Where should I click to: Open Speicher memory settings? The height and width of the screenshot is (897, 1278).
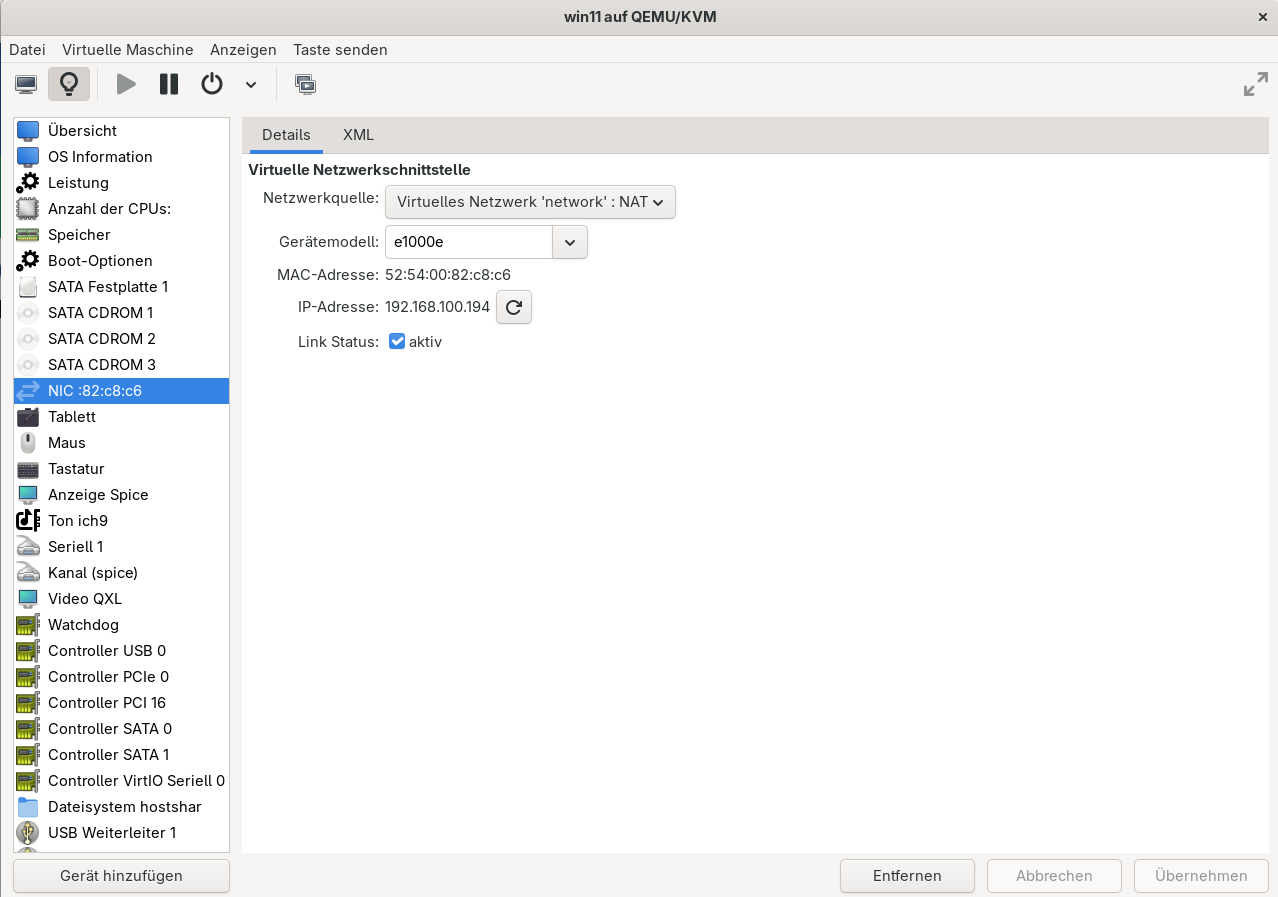point(121,235)
